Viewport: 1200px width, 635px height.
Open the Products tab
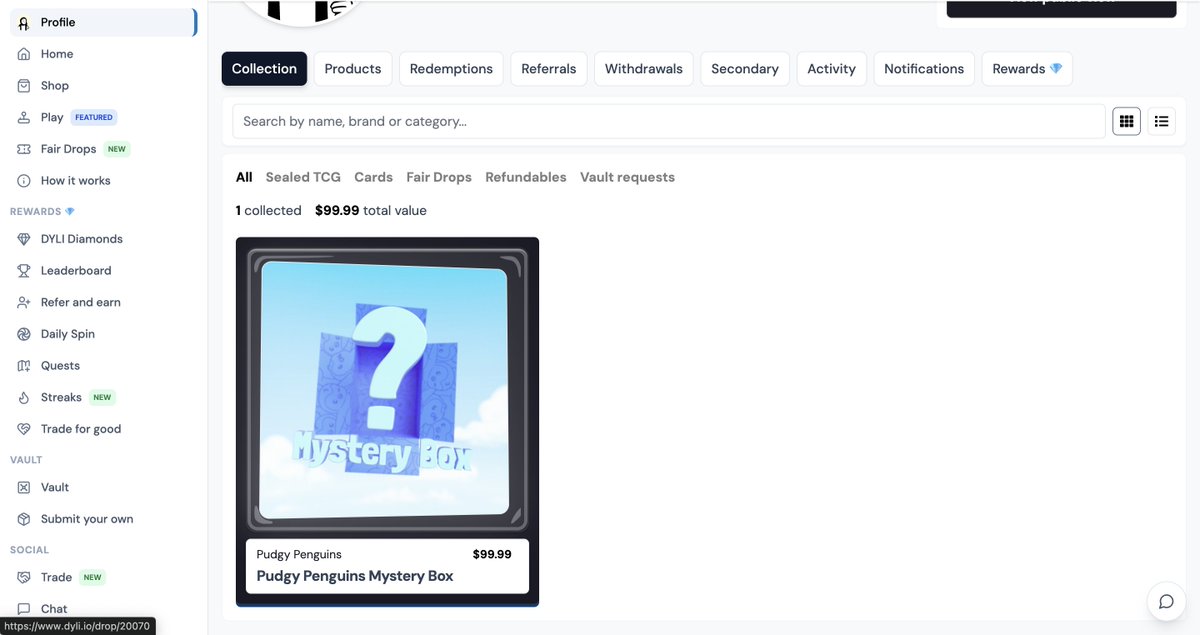(x=353, y=69)
